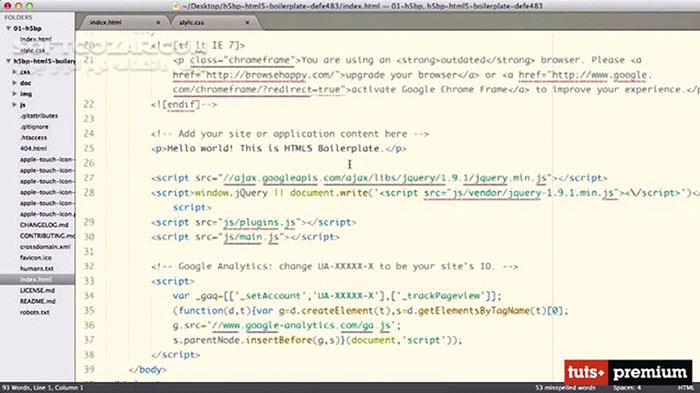Click the google-analytics.com/ga.js source line
Screen dimensions: 700x393
tap(287, 325)
